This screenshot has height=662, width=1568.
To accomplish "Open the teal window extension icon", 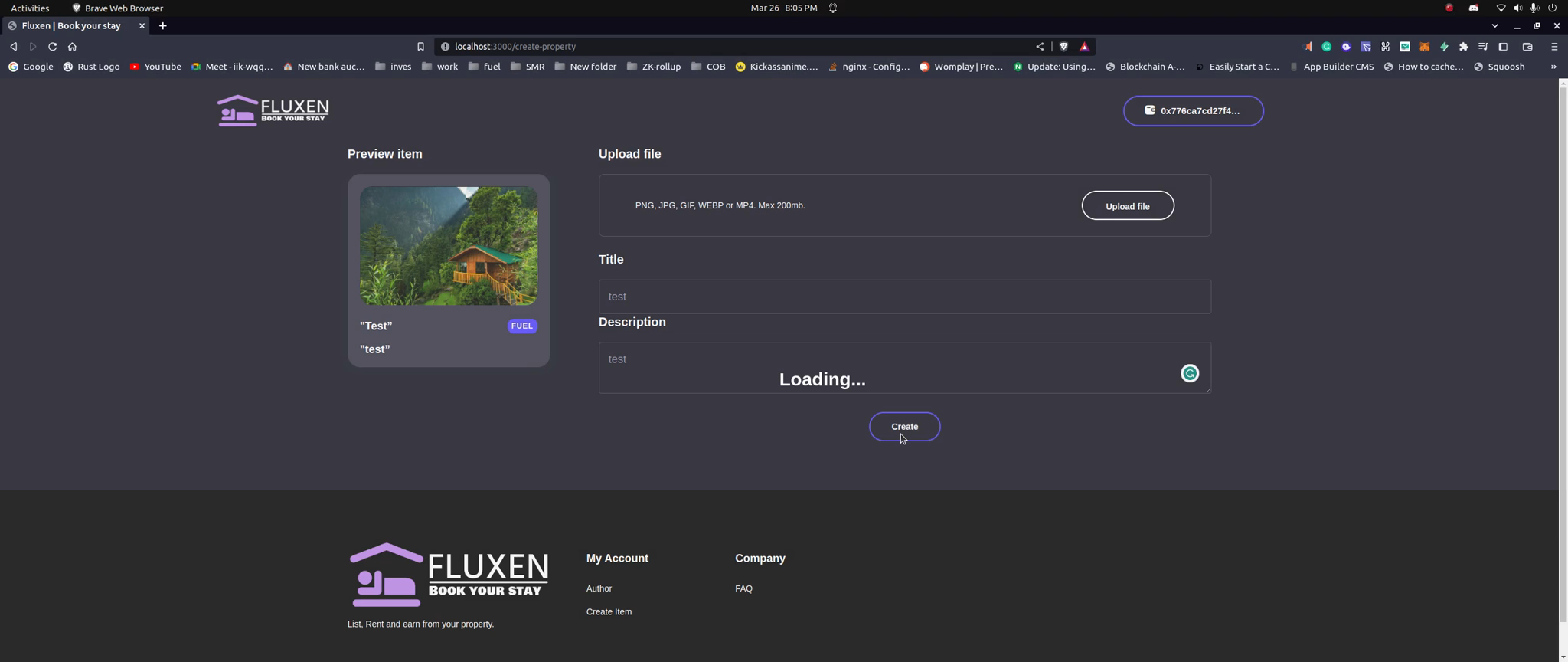I will click(1405, 47).
